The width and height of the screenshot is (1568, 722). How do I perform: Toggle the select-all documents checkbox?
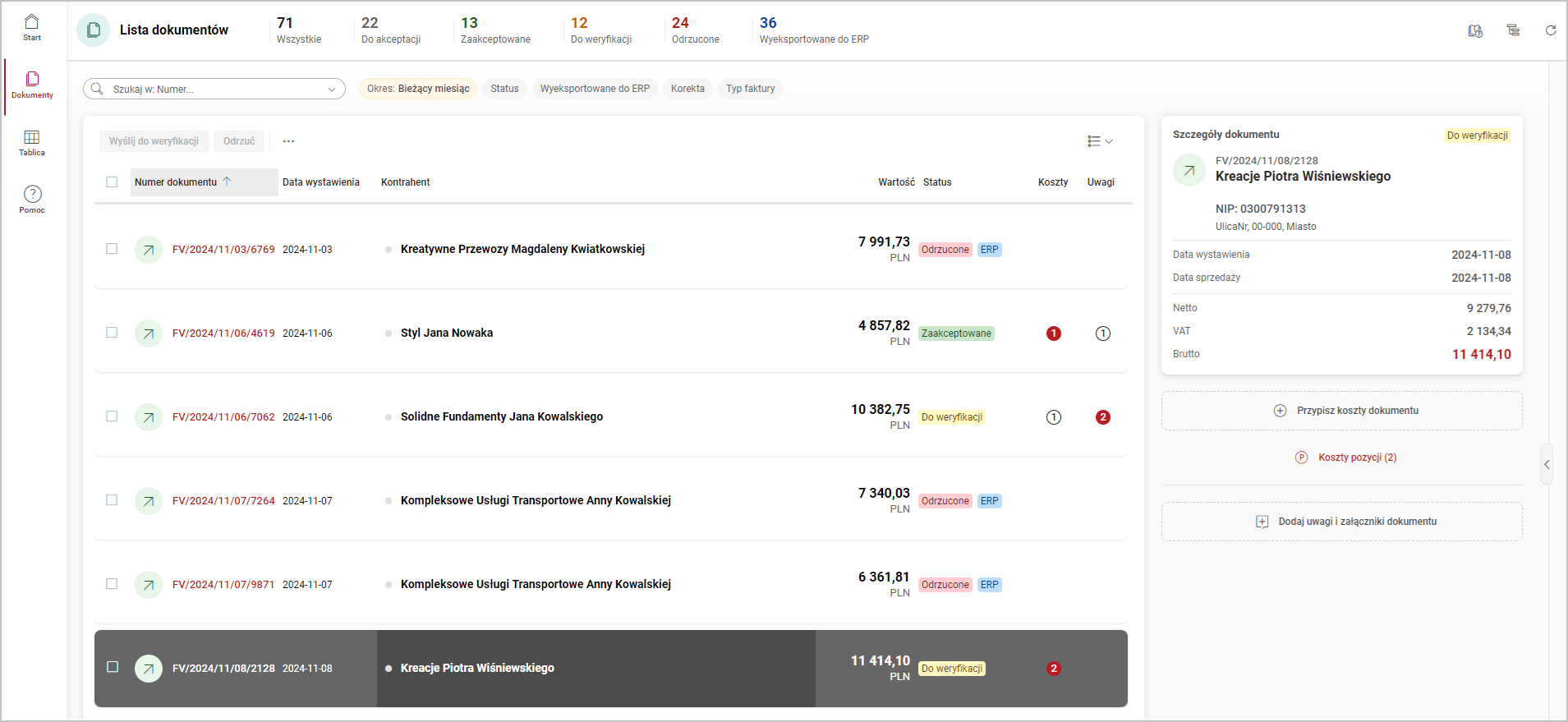pyautogui.click(x=112, y=182)
